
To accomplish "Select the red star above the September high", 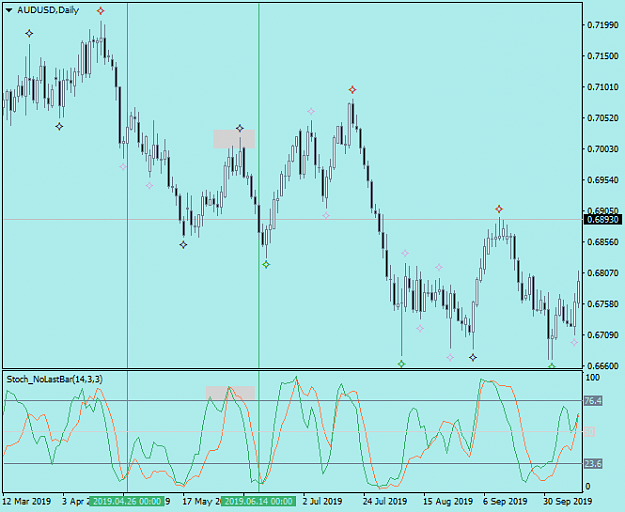I will coord(499,209).
